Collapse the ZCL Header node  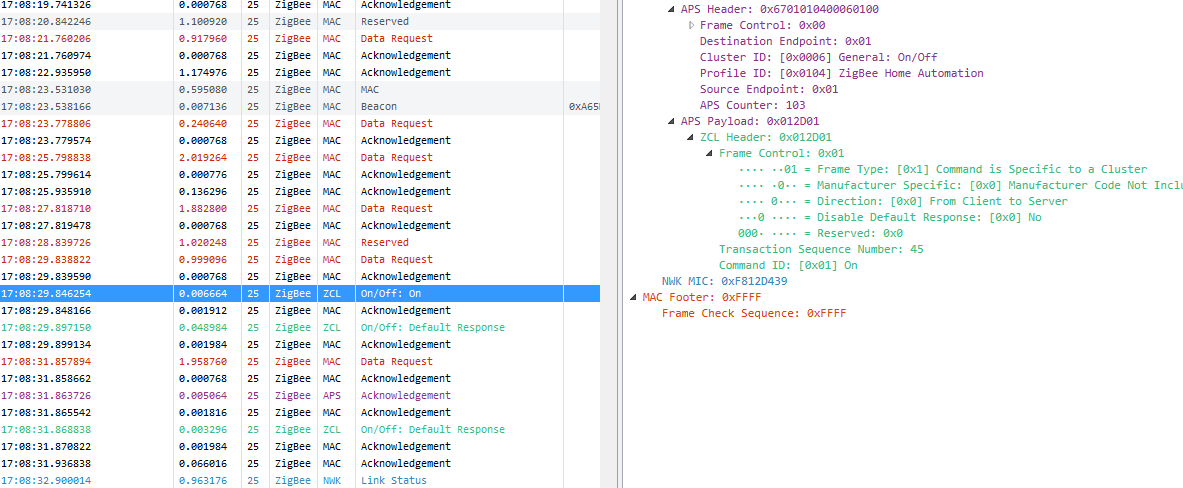coord(691,138)
